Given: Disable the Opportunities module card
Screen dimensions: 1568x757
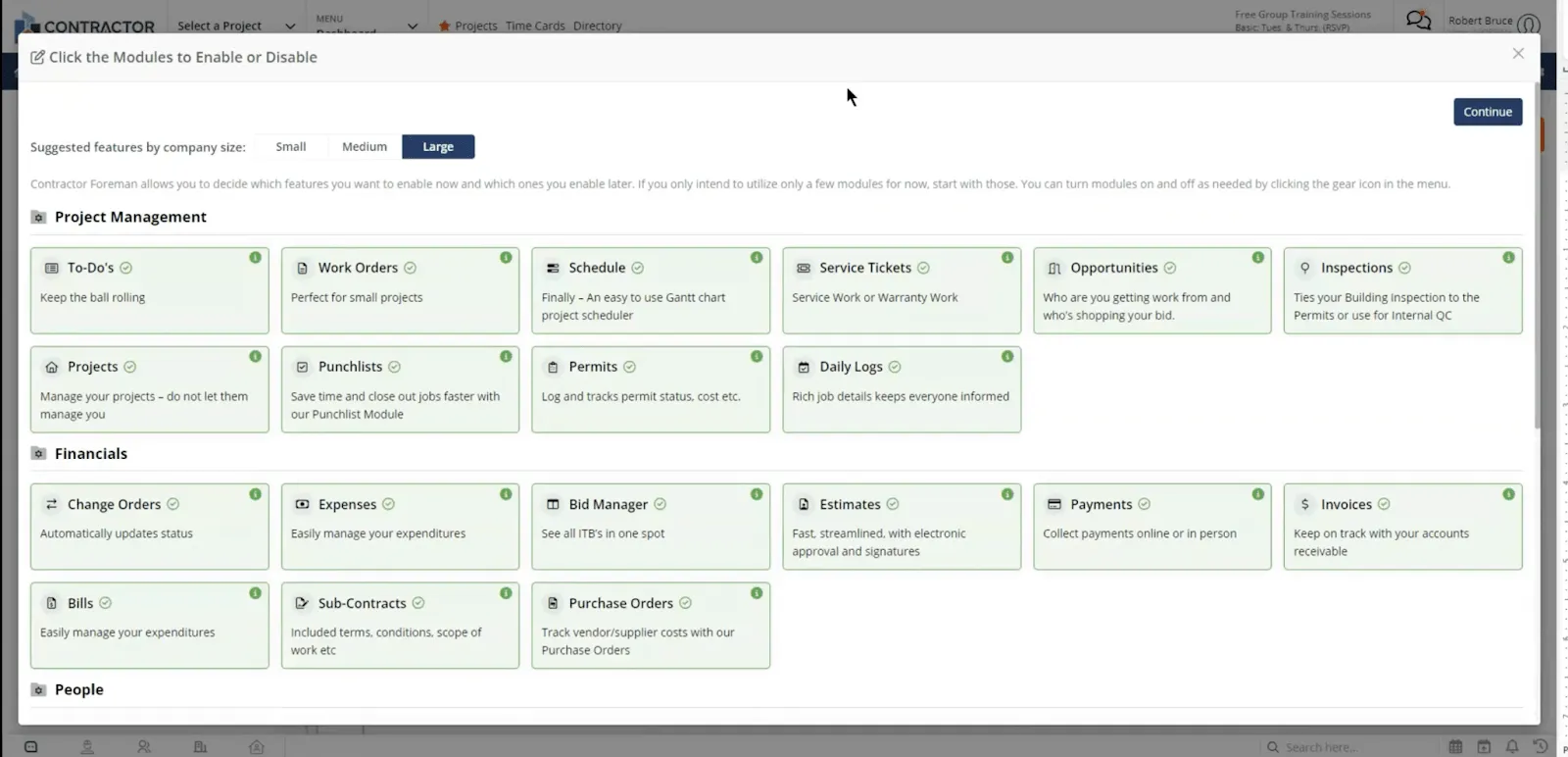Looking at the screenshot, I should [1152, 290].
